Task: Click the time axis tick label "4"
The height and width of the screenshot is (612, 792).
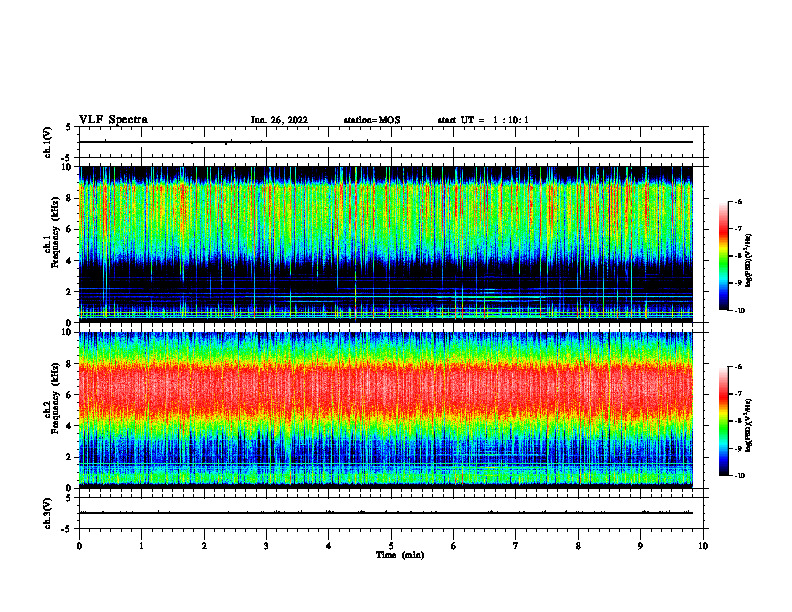Action: click(x=329, y=546)
